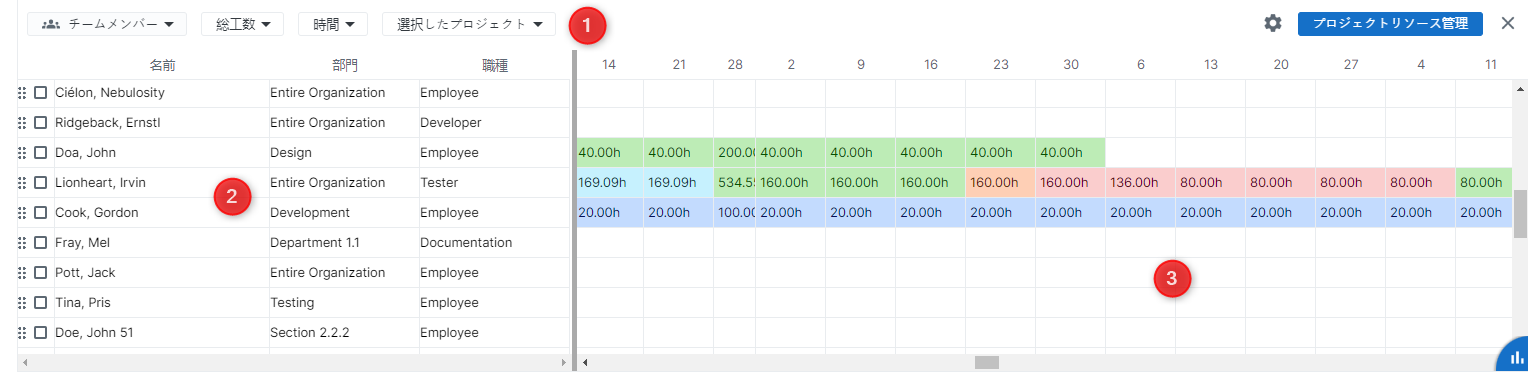Image resolution: width=1528 pixels, height=373 pixels.
Task: Grab the drag handle beside Doa, John
Action: click(22, 153)
